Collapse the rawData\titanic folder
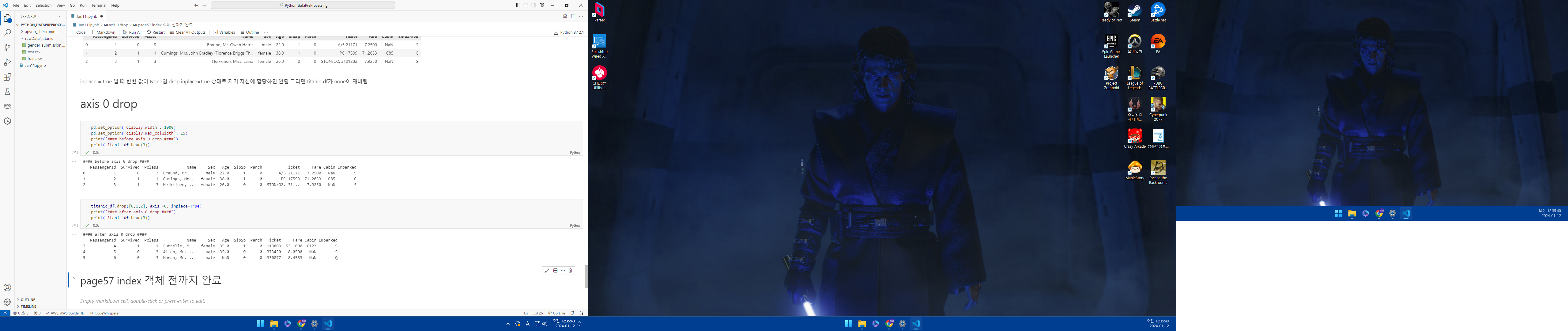Viewport: 1568px width, 331px height. [x=38, y=38]
